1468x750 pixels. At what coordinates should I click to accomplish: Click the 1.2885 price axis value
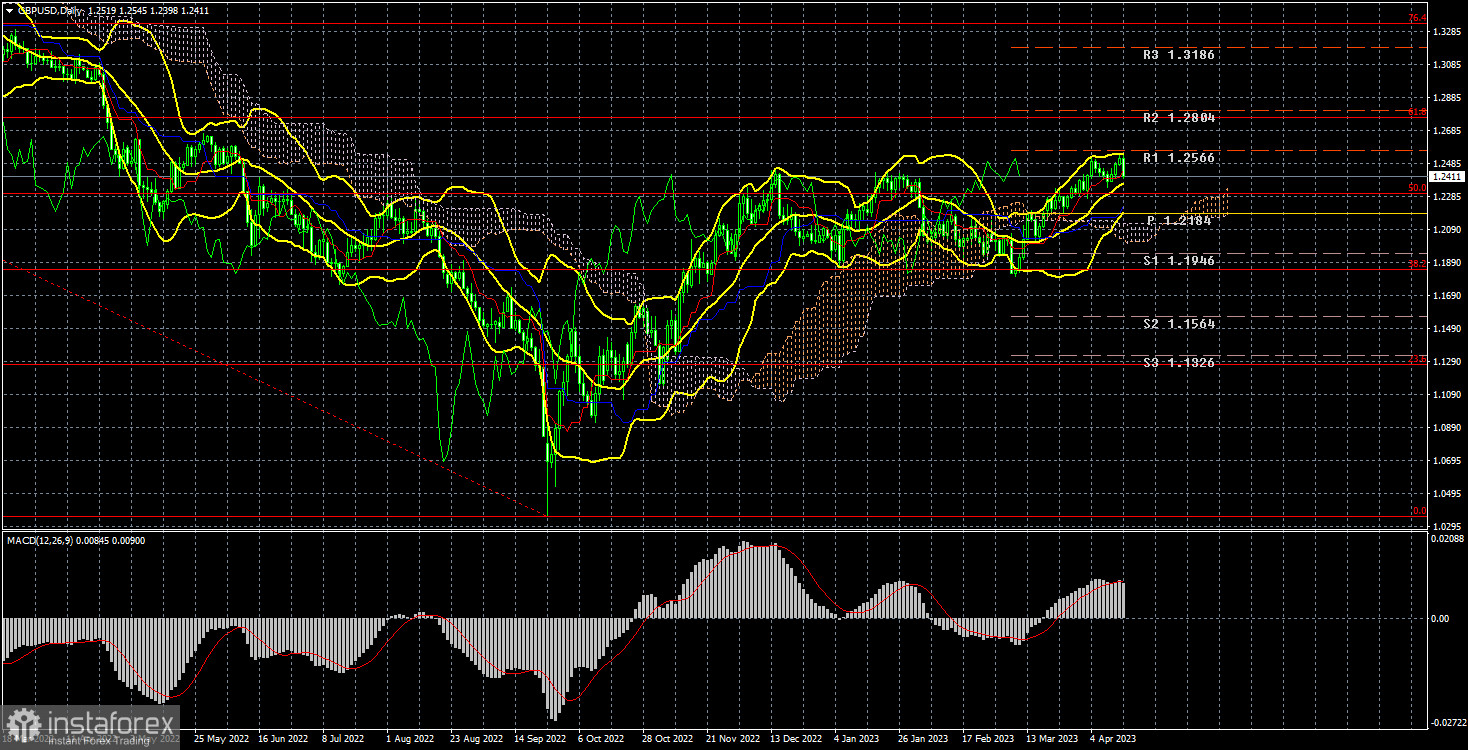(x=1446, y=98)
